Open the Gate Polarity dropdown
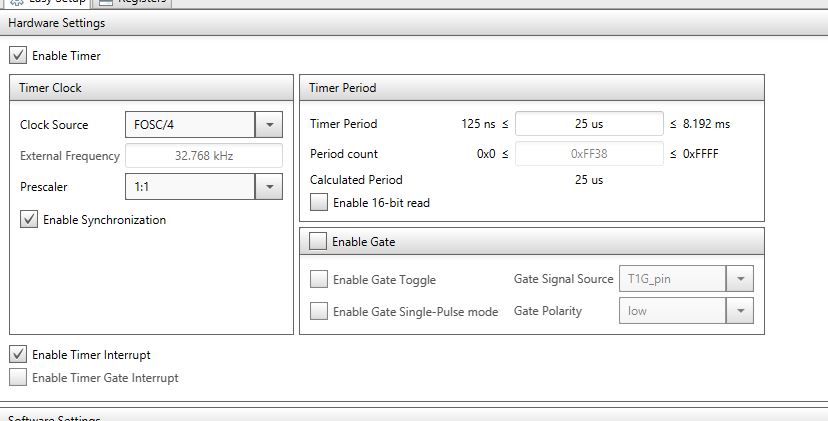 686,311
